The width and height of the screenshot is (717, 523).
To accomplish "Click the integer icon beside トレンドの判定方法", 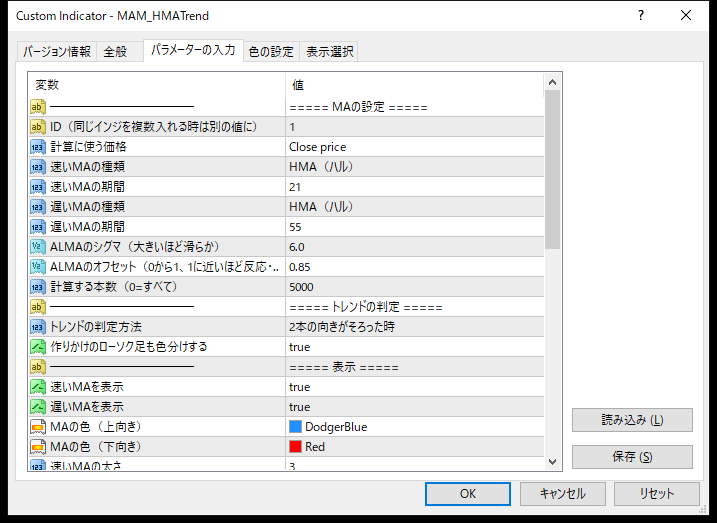I will [x=38, y=327].
